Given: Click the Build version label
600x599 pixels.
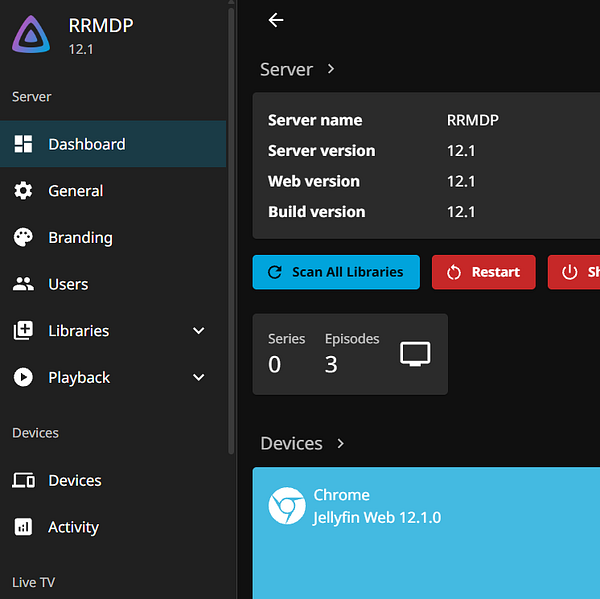Looking at the screenshot, I should pos(316,212).
